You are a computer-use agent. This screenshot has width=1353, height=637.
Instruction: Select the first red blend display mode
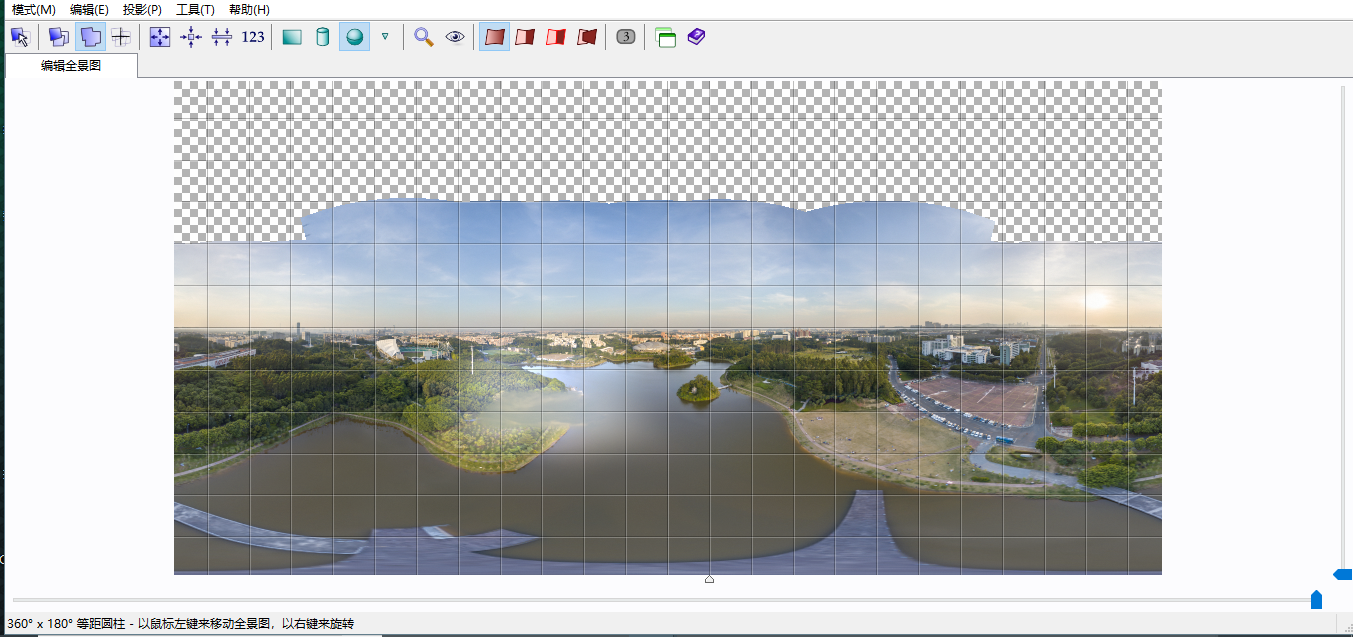coord(494,37)
